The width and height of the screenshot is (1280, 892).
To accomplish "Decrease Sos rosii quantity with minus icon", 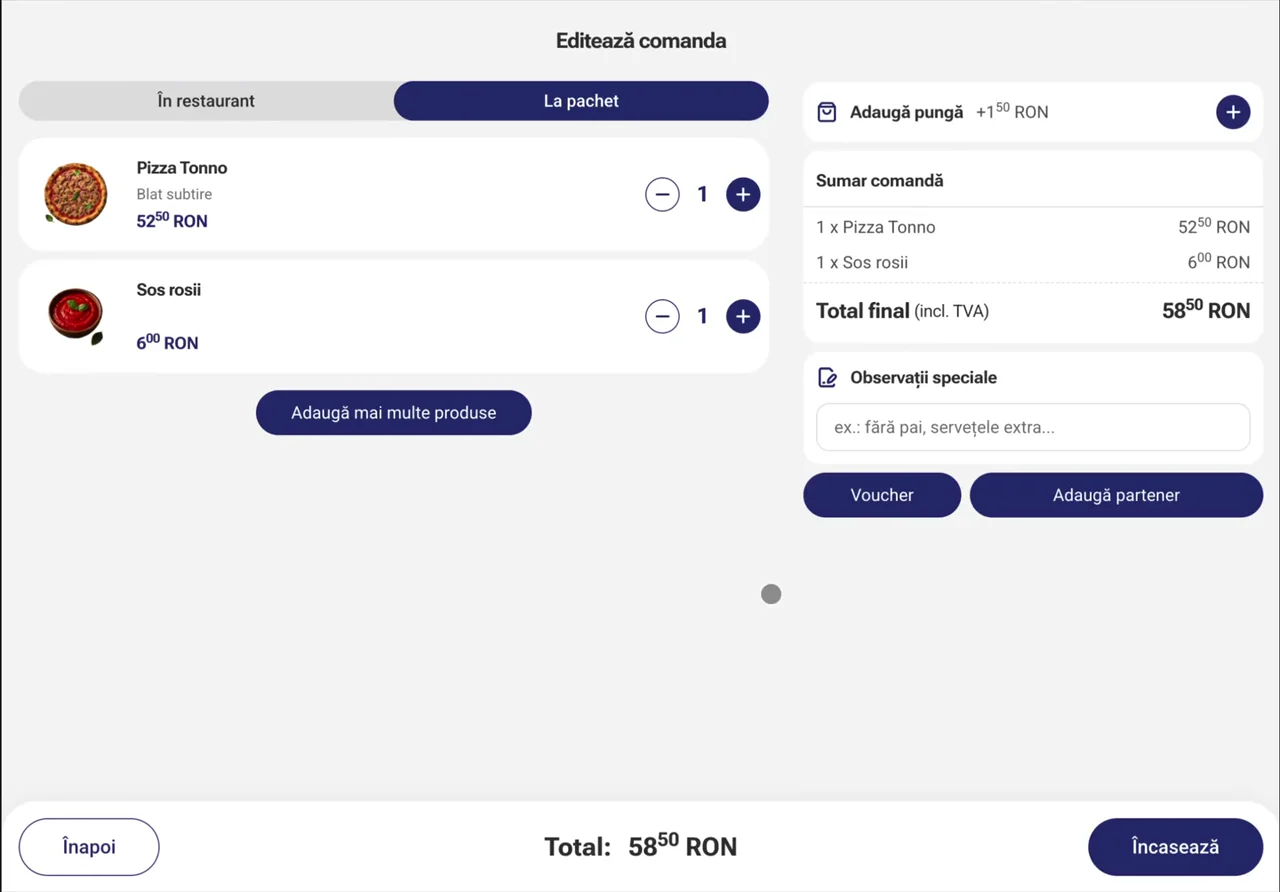I will pyautogui.click(x=662, y=316).
